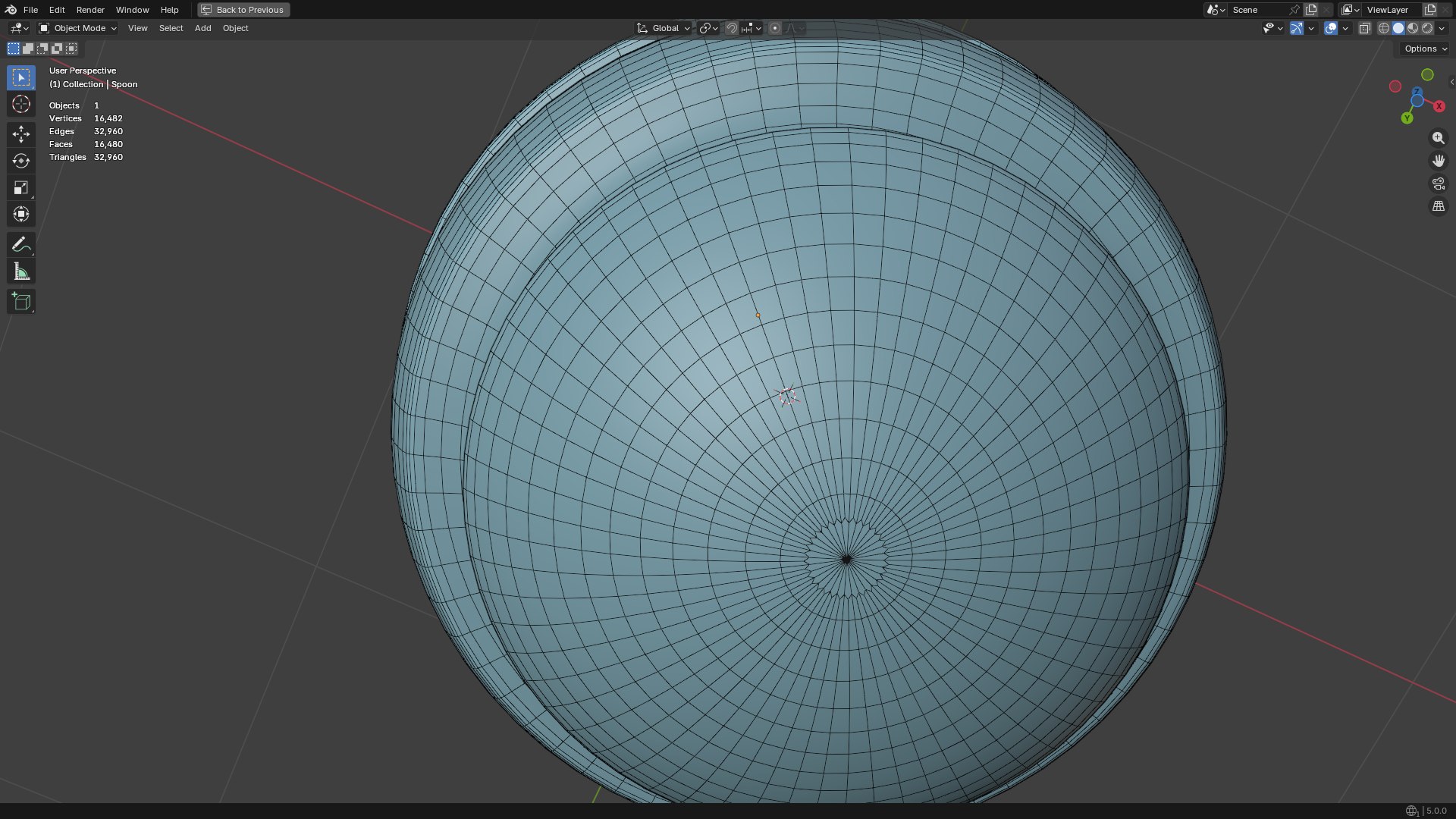Image resolution: width=1456 pixels, height=819 pixels.
Task: Open the File menu
Action: click(x=30, y=10)
